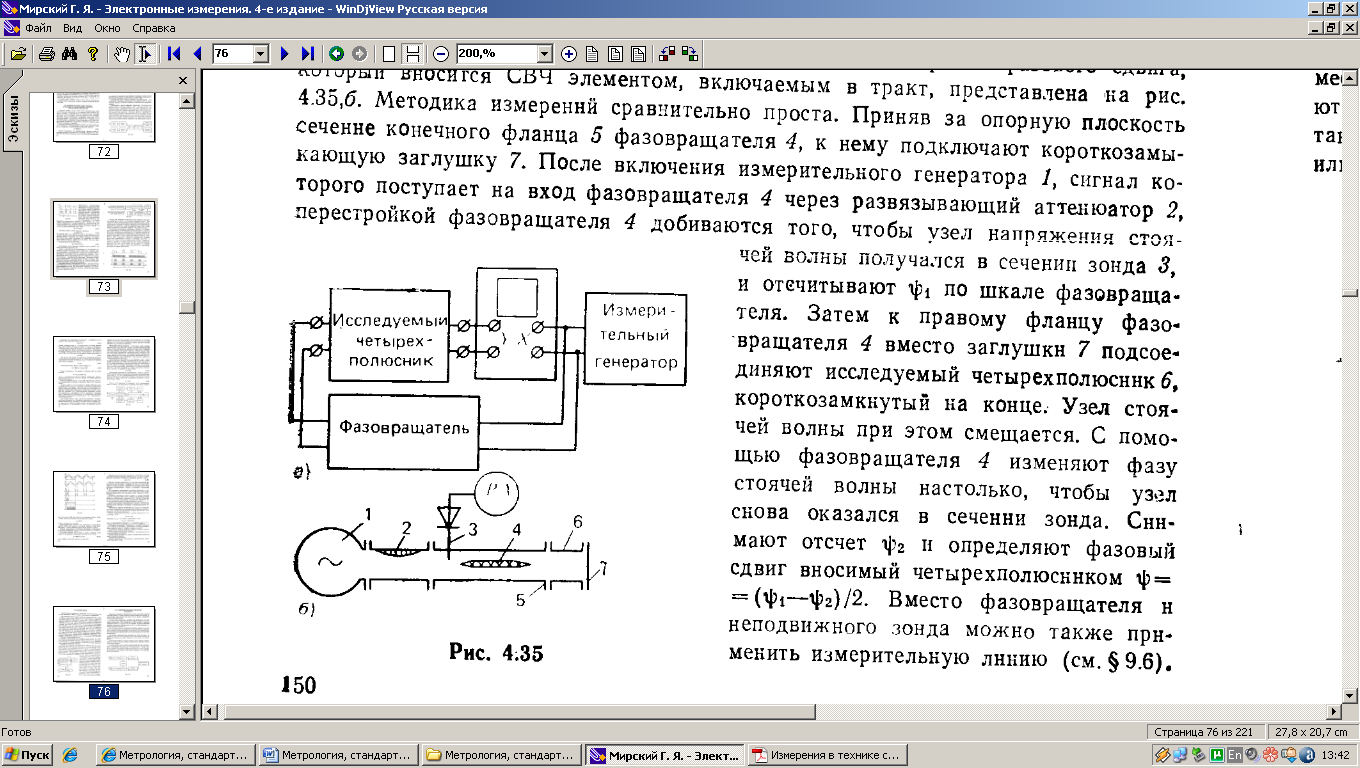
Task: Switch to single page layout
Action: click(389, 54)
